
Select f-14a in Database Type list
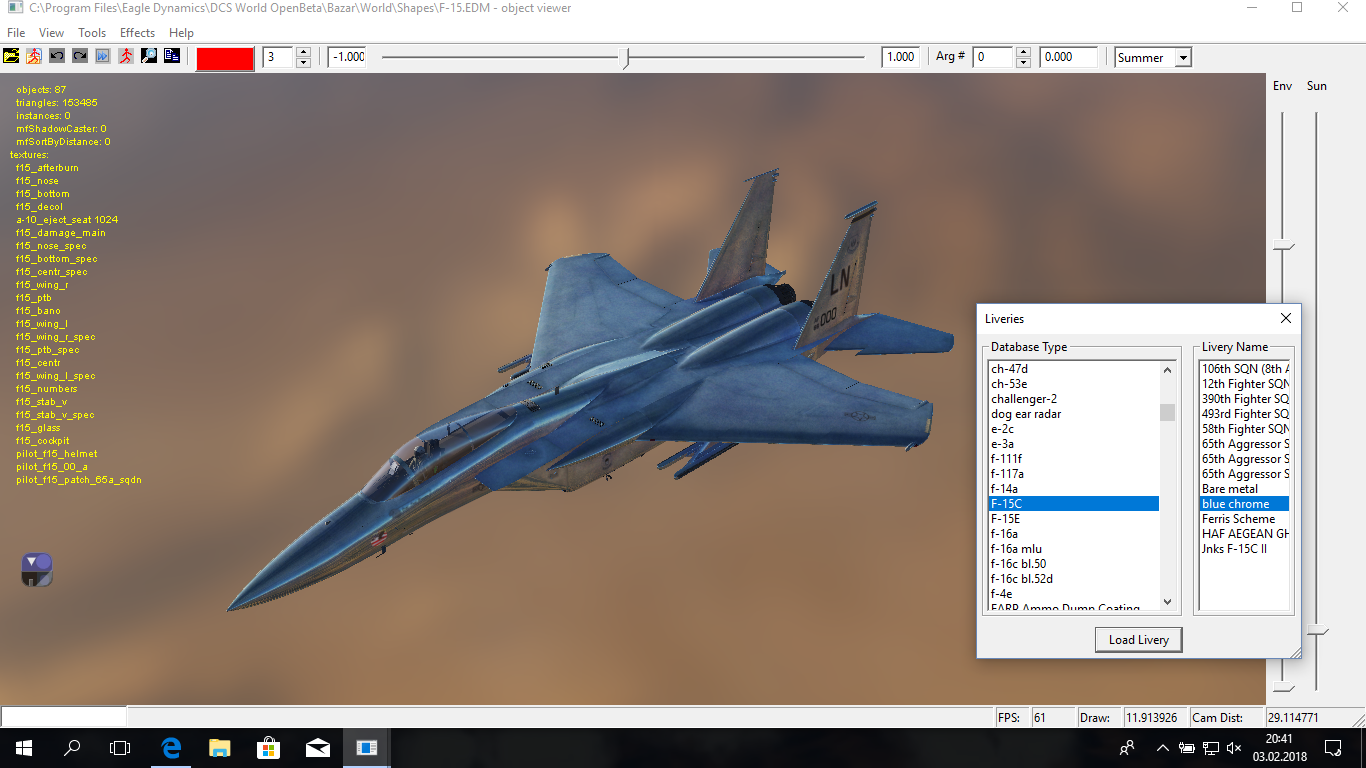1073,489
